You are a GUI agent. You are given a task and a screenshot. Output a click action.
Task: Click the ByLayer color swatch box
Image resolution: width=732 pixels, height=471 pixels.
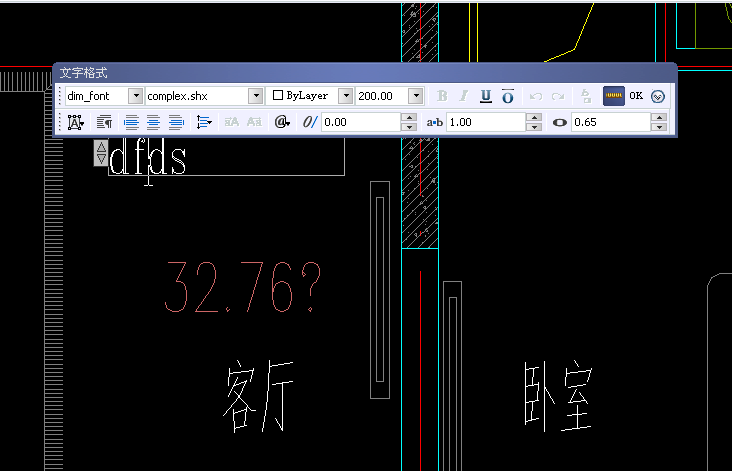pos(278,95)
